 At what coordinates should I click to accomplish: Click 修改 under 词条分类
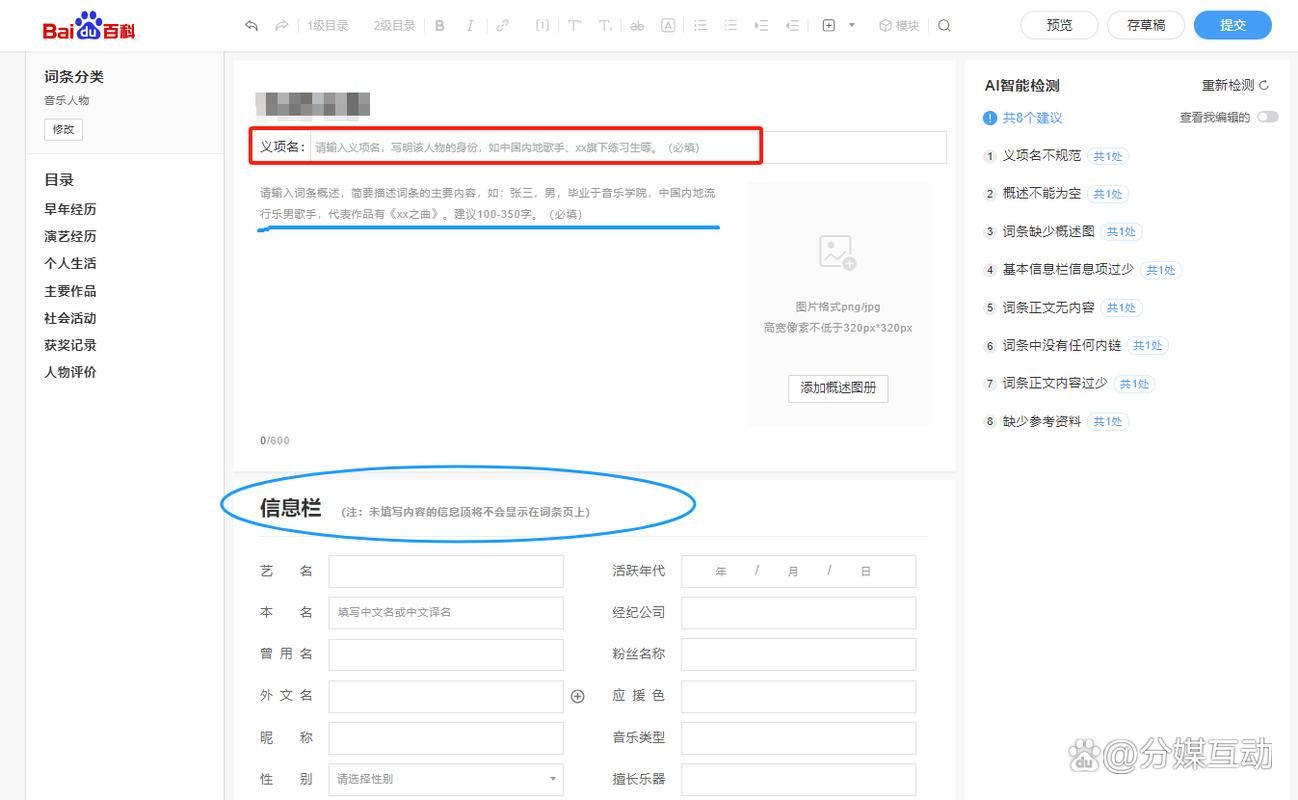pos(63,129)
